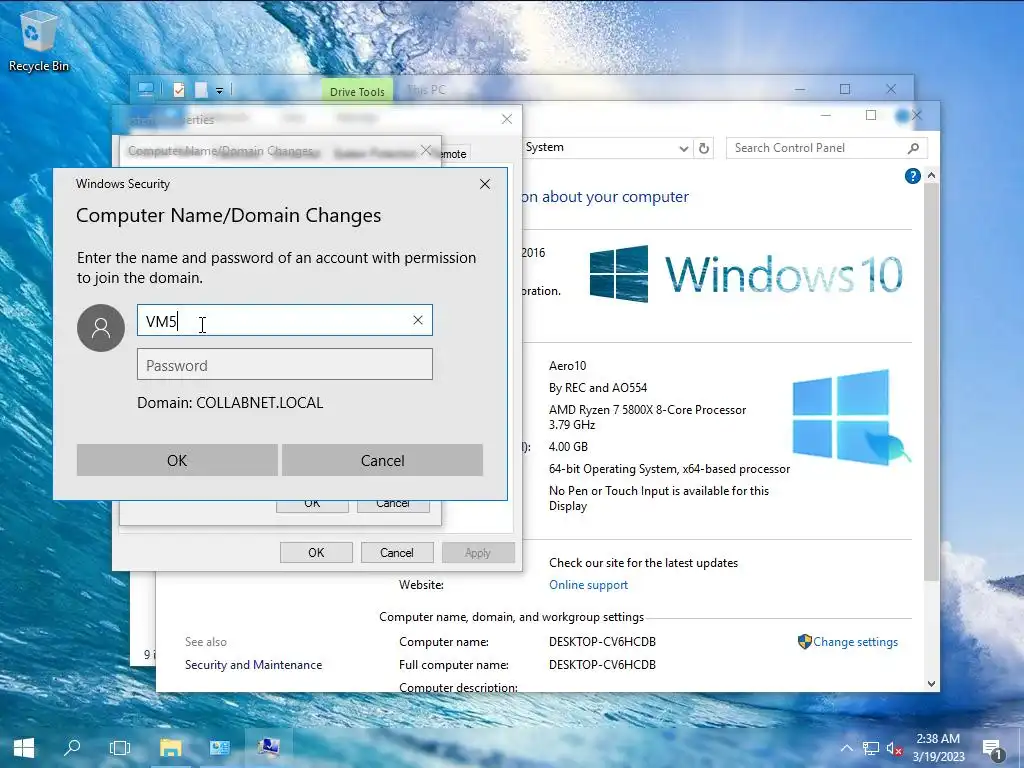
Task: Click Cancel in System Properties dialog
Action: [396, 552]
